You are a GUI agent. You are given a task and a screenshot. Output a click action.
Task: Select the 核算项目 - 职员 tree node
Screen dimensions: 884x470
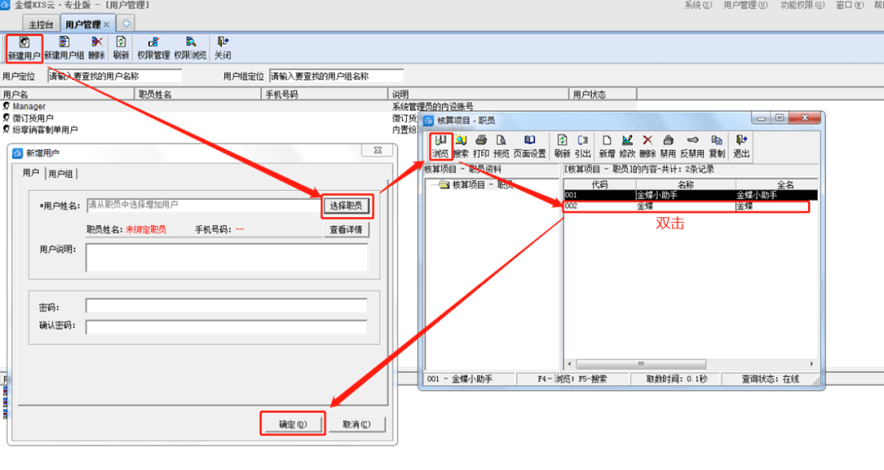point(476,185)
